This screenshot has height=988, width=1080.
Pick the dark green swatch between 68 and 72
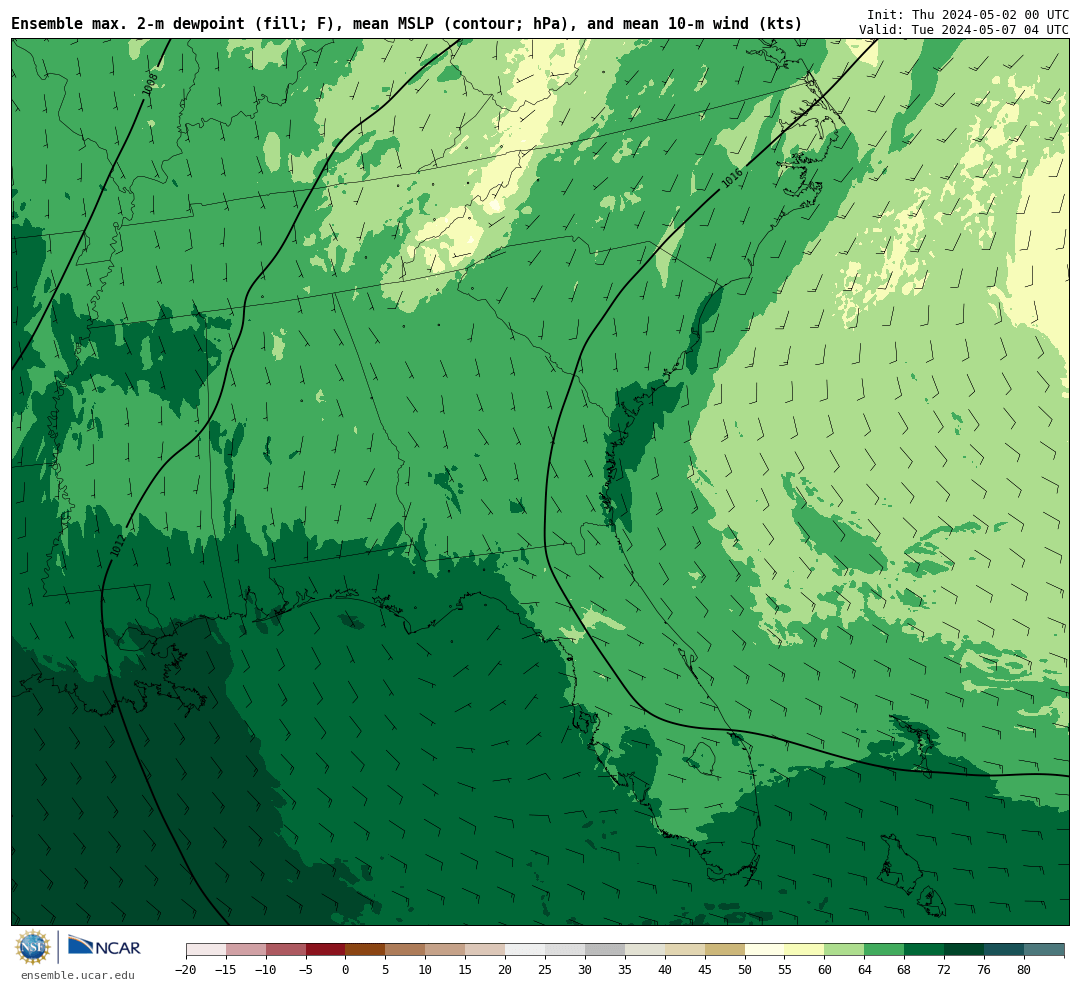coord(925,950)
